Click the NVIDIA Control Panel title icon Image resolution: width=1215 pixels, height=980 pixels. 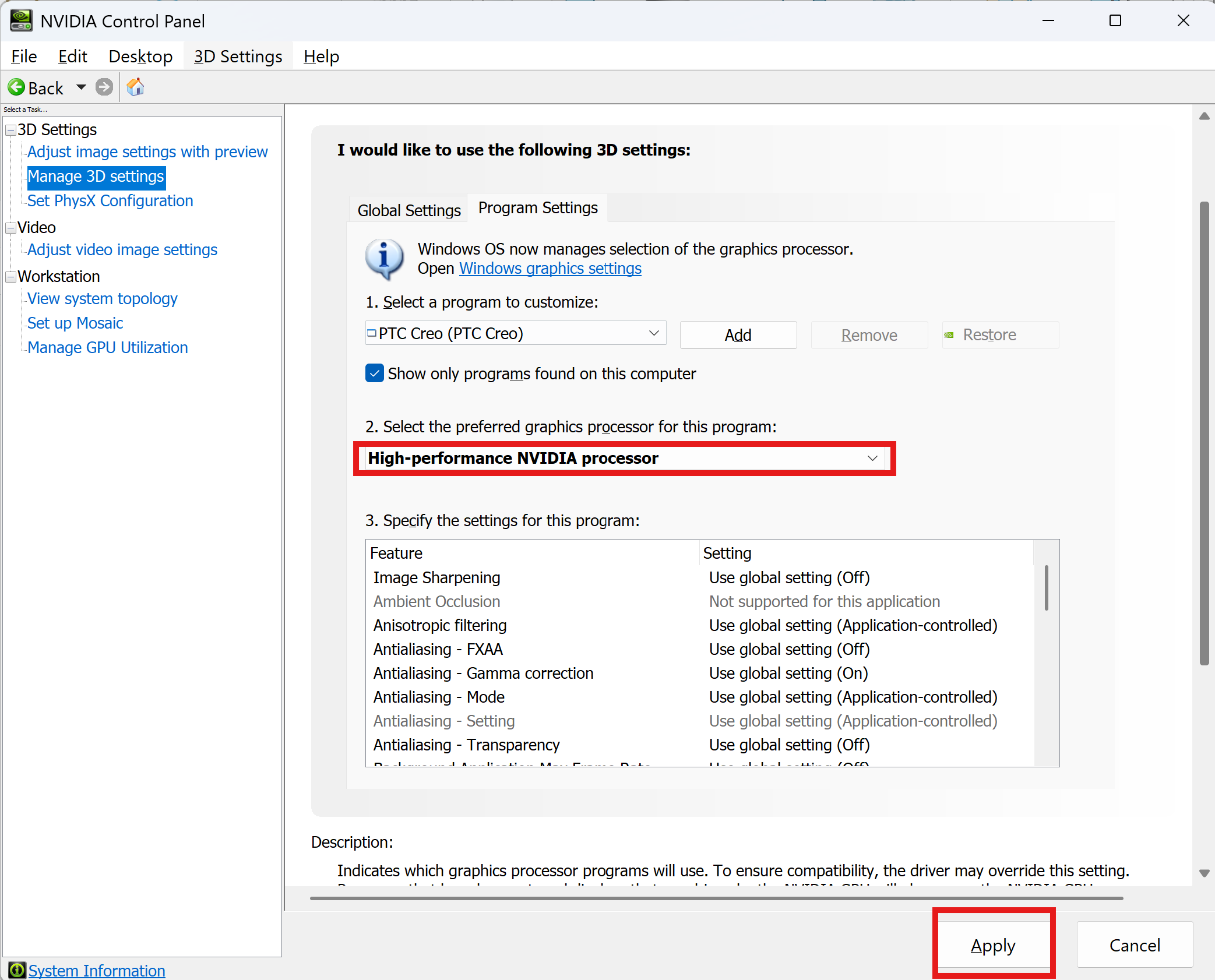(x=21, y=21)
